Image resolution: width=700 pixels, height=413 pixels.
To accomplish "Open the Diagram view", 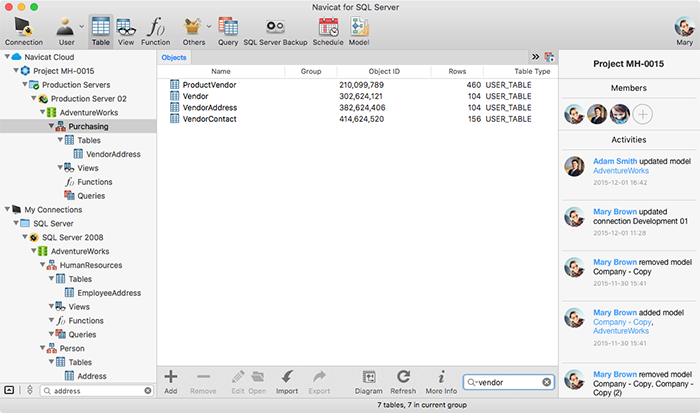I will click(x=369, y=382).
